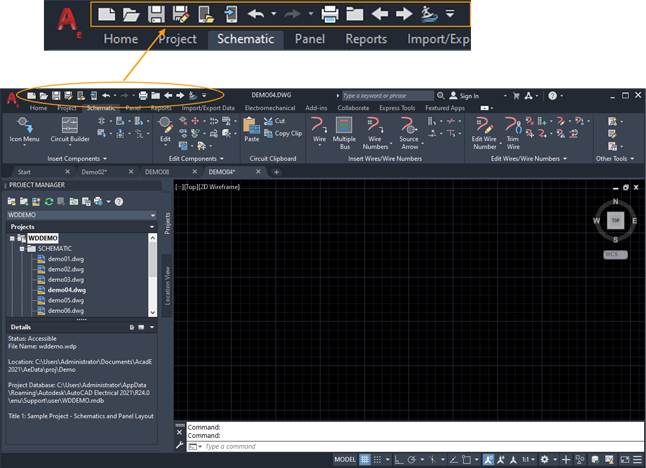Toggle Polar Tracking in the status bar
The image size is (646, 468).
[412, 459]
